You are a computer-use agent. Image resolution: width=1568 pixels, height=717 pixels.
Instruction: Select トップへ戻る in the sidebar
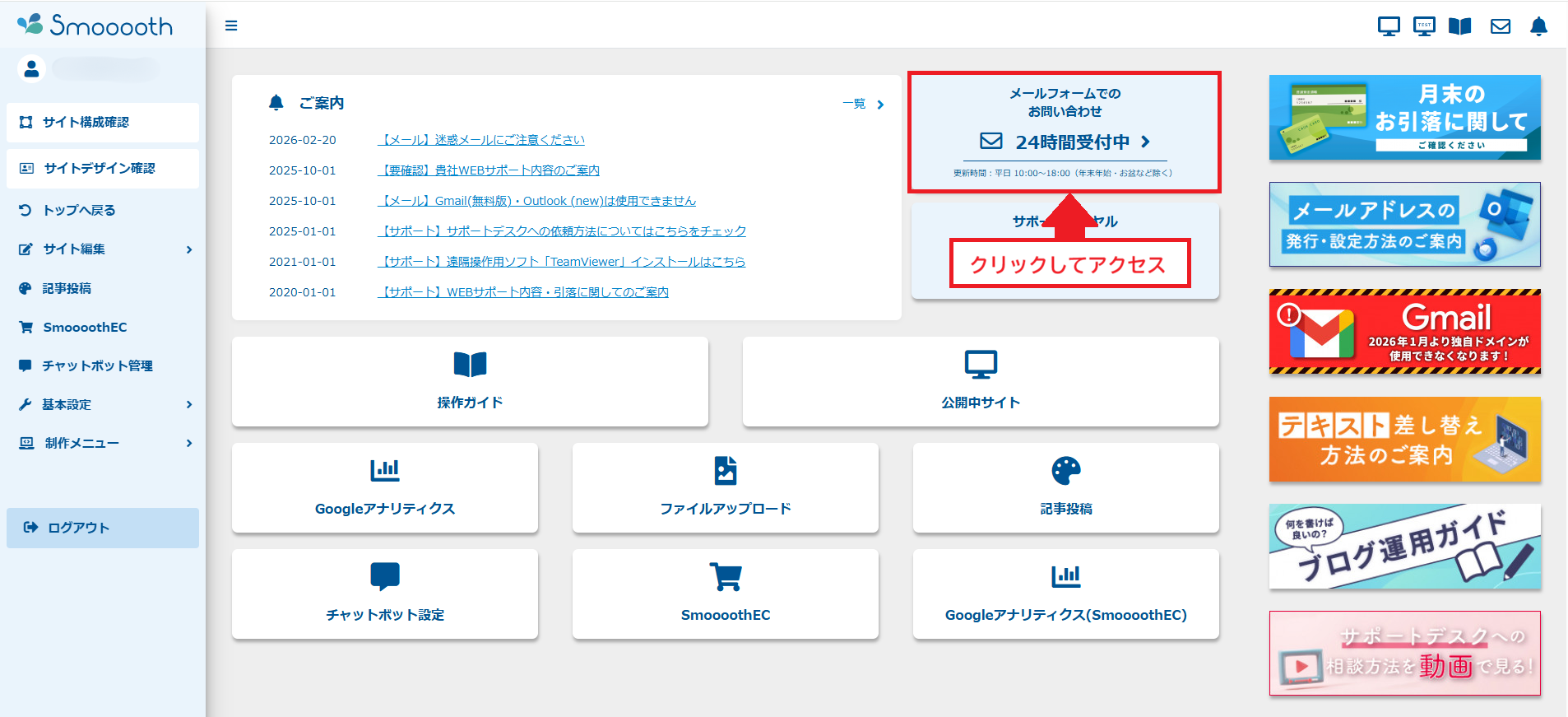click(103, 210)
